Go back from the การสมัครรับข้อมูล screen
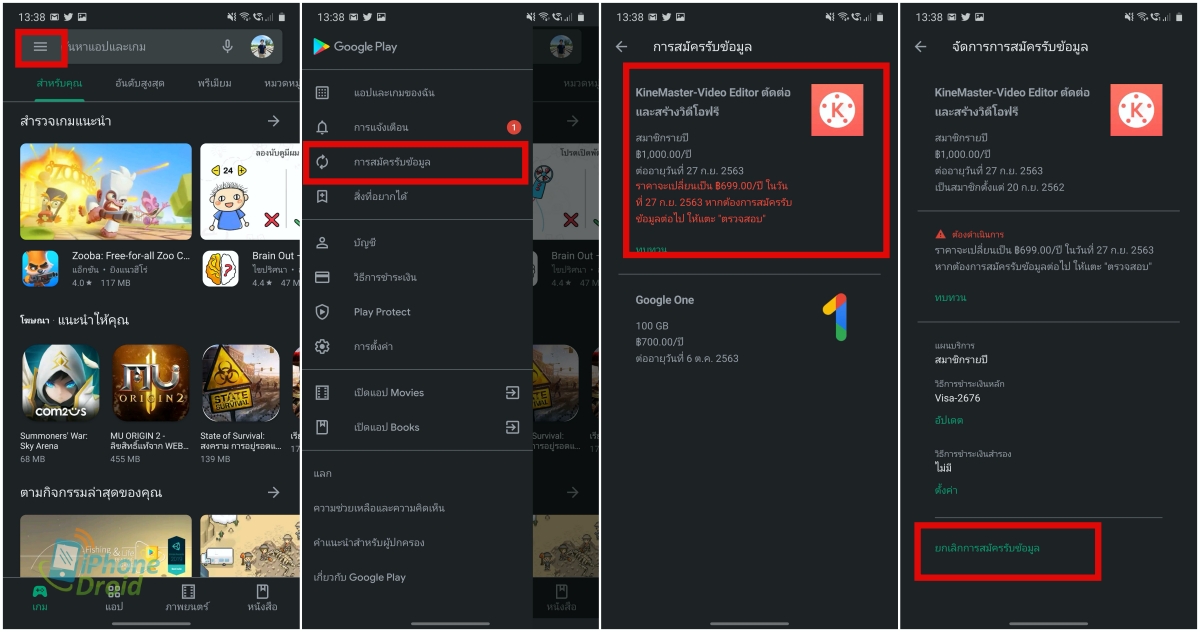 click(621, 47)
